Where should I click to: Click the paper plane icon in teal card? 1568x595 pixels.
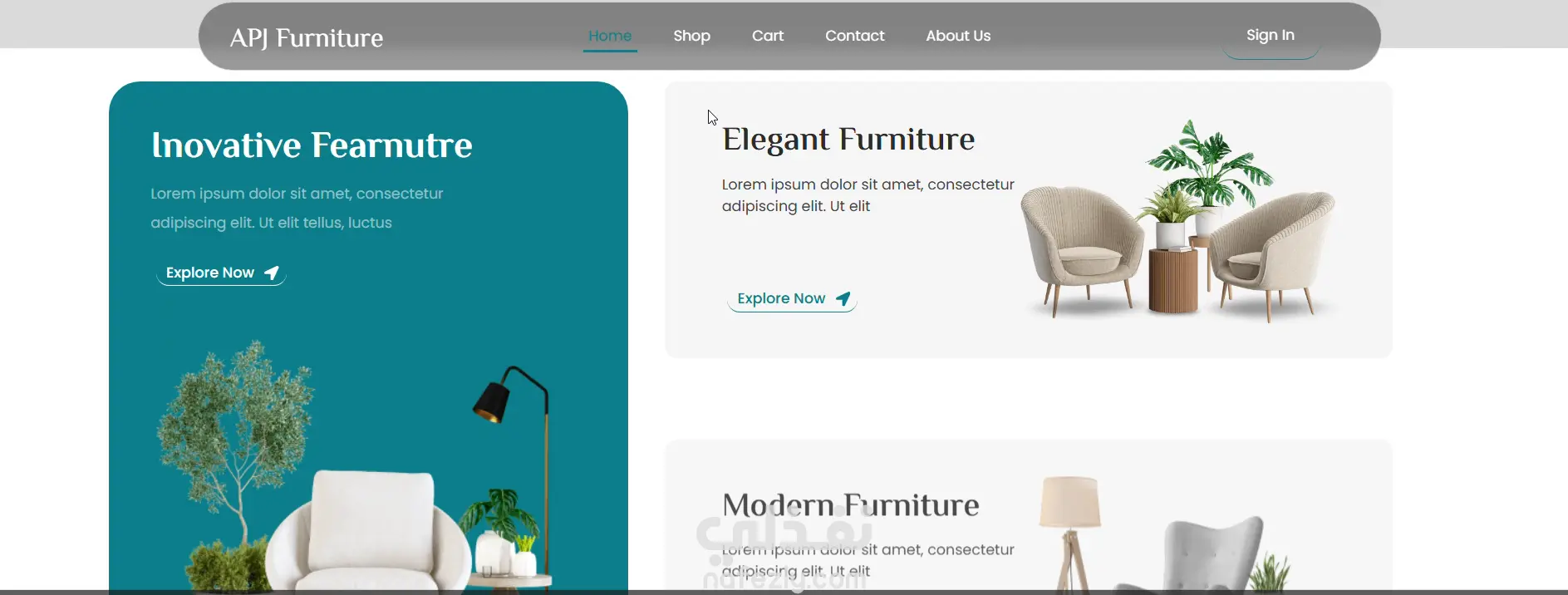tap(272, 273)
